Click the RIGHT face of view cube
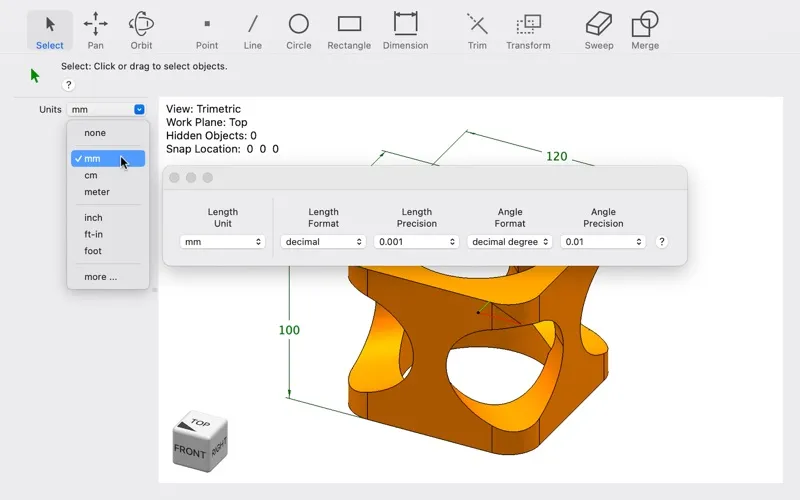800x500 pixels. tap(219, 446)
